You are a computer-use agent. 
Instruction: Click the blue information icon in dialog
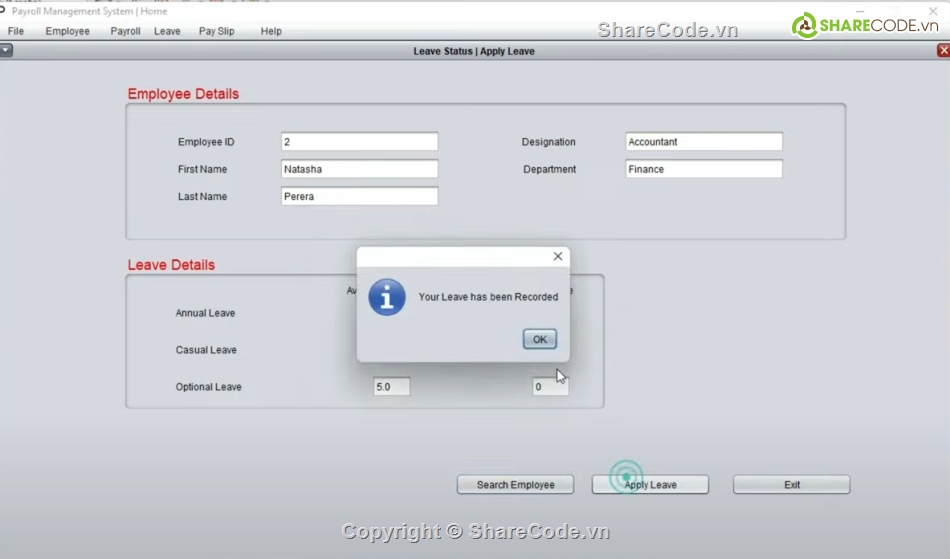pyautogui.click(x=387, y=297)
